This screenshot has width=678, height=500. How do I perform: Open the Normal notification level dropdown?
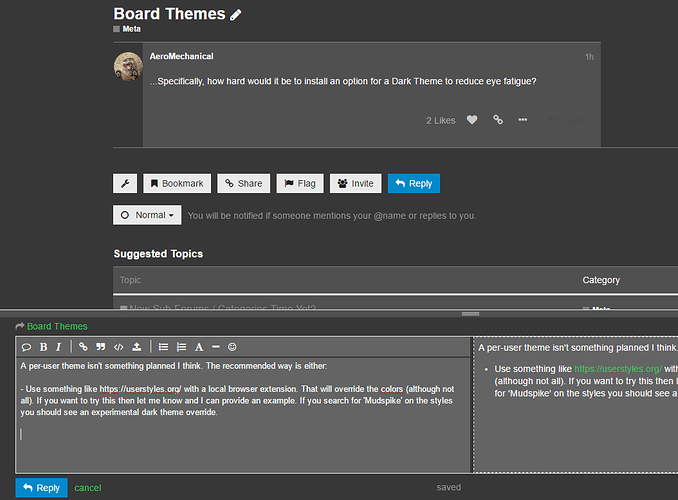(147, 215)
